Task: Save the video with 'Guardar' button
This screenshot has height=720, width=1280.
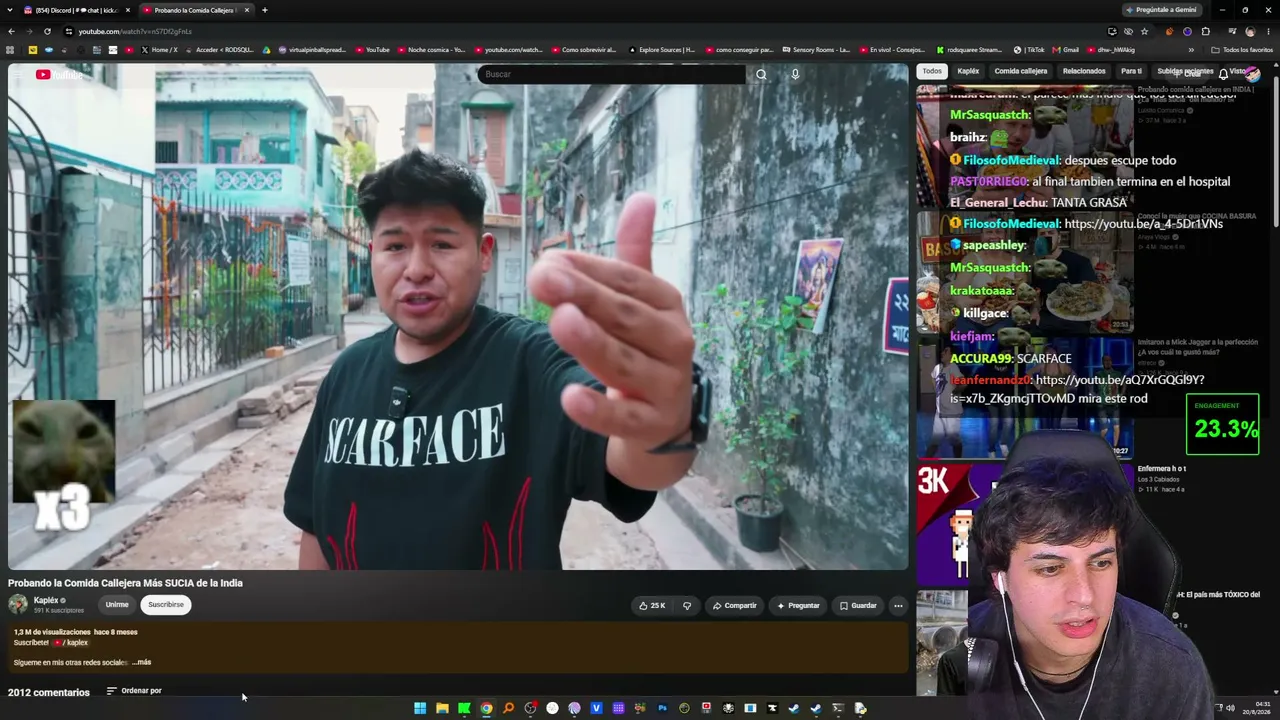Action: (x=858, y=605)
